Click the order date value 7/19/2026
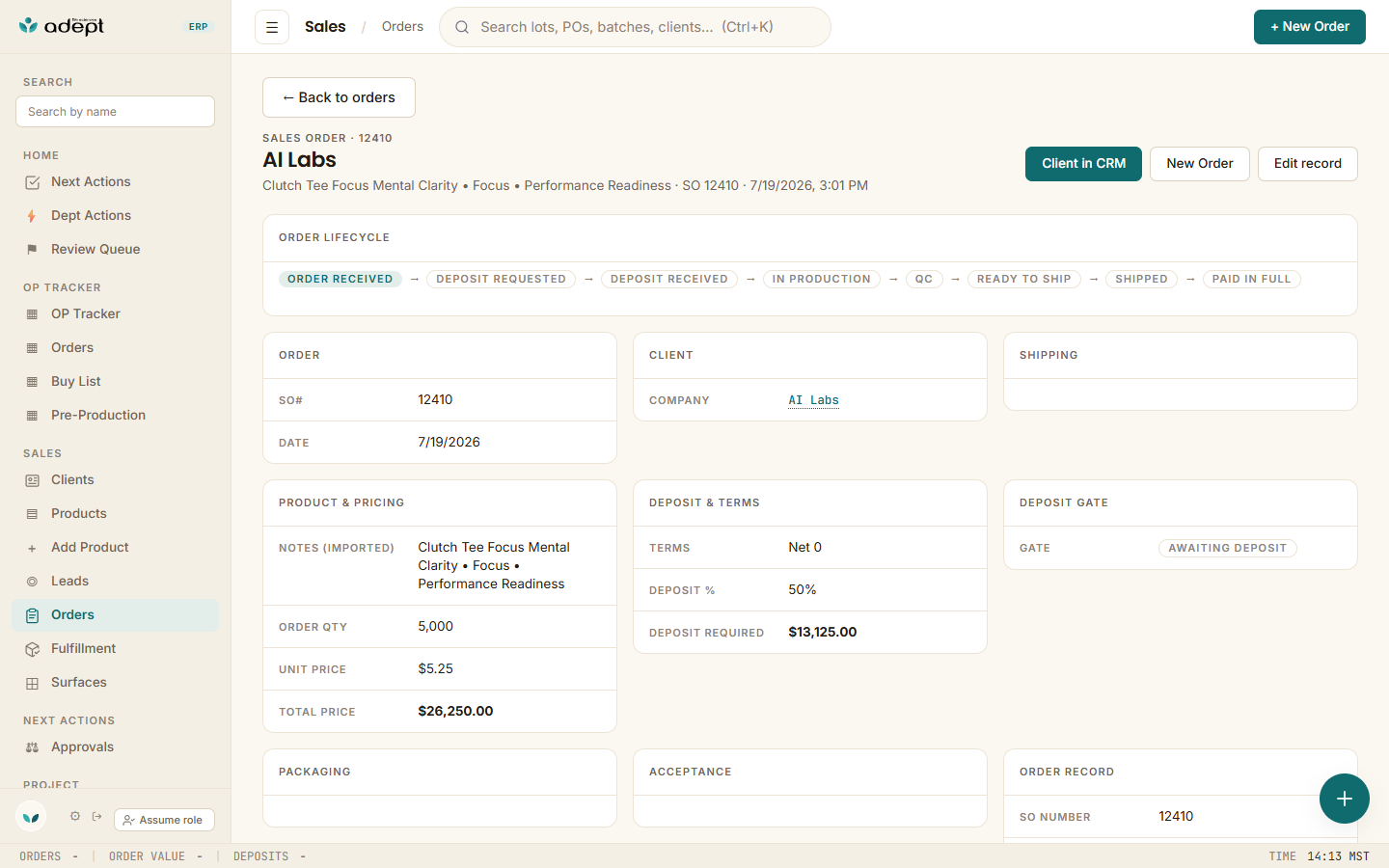 click(449, 443)
